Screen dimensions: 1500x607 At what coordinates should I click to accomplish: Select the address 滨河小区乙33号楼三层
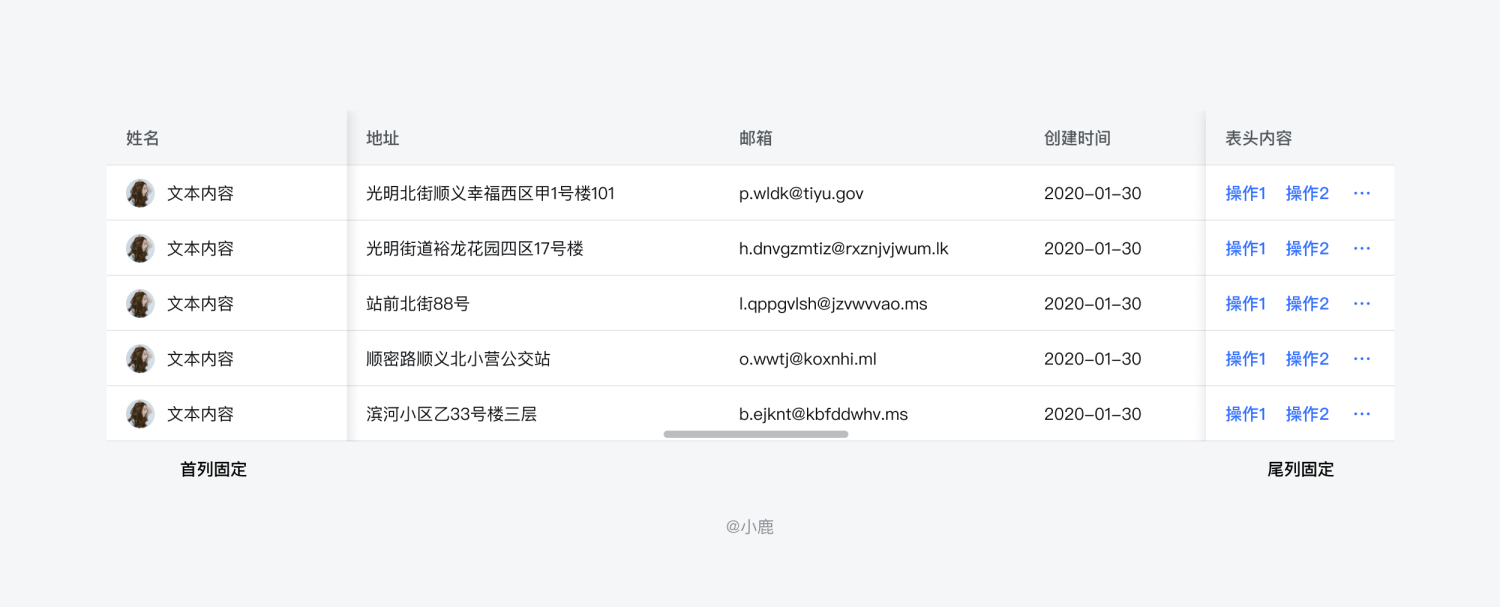(x=452, y=413)
